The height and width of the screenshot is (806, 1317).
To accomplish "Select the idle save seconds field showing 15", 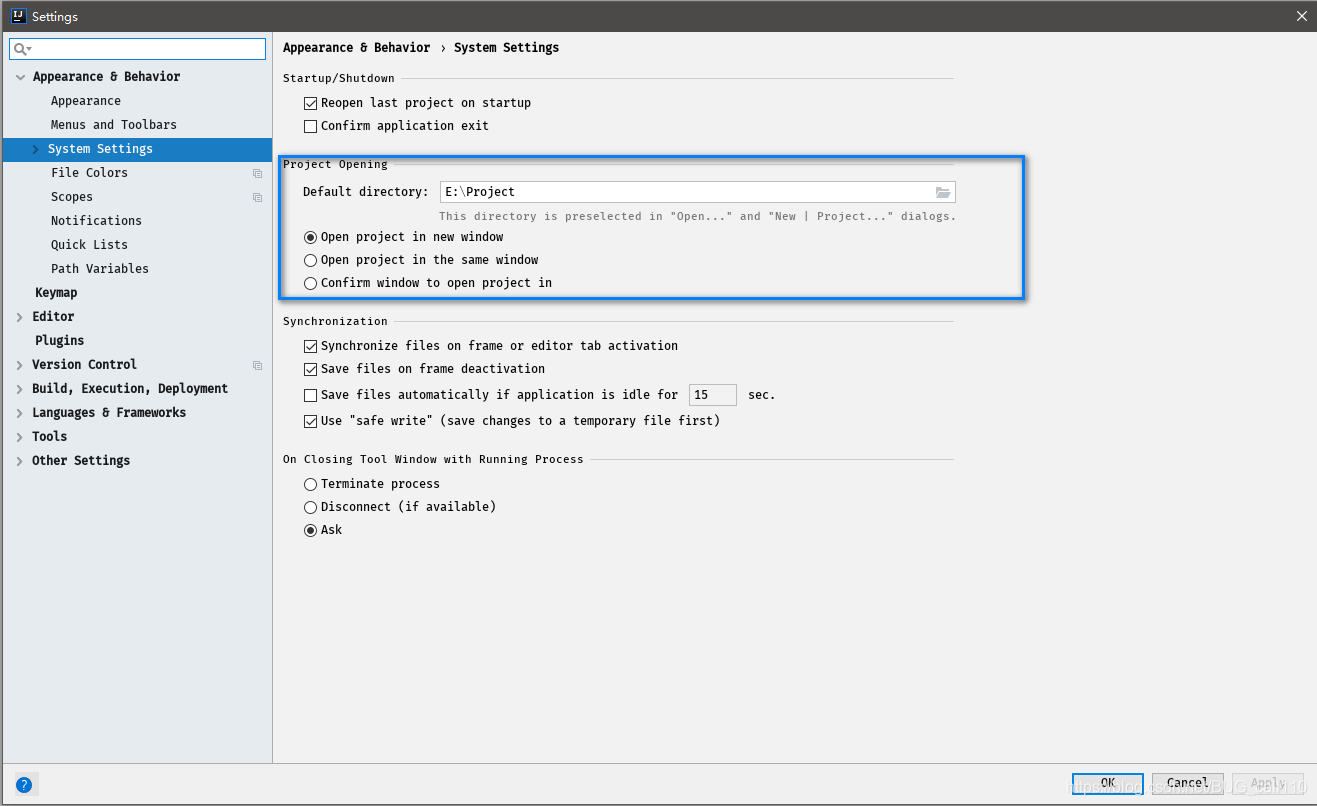I will [712, 394].
